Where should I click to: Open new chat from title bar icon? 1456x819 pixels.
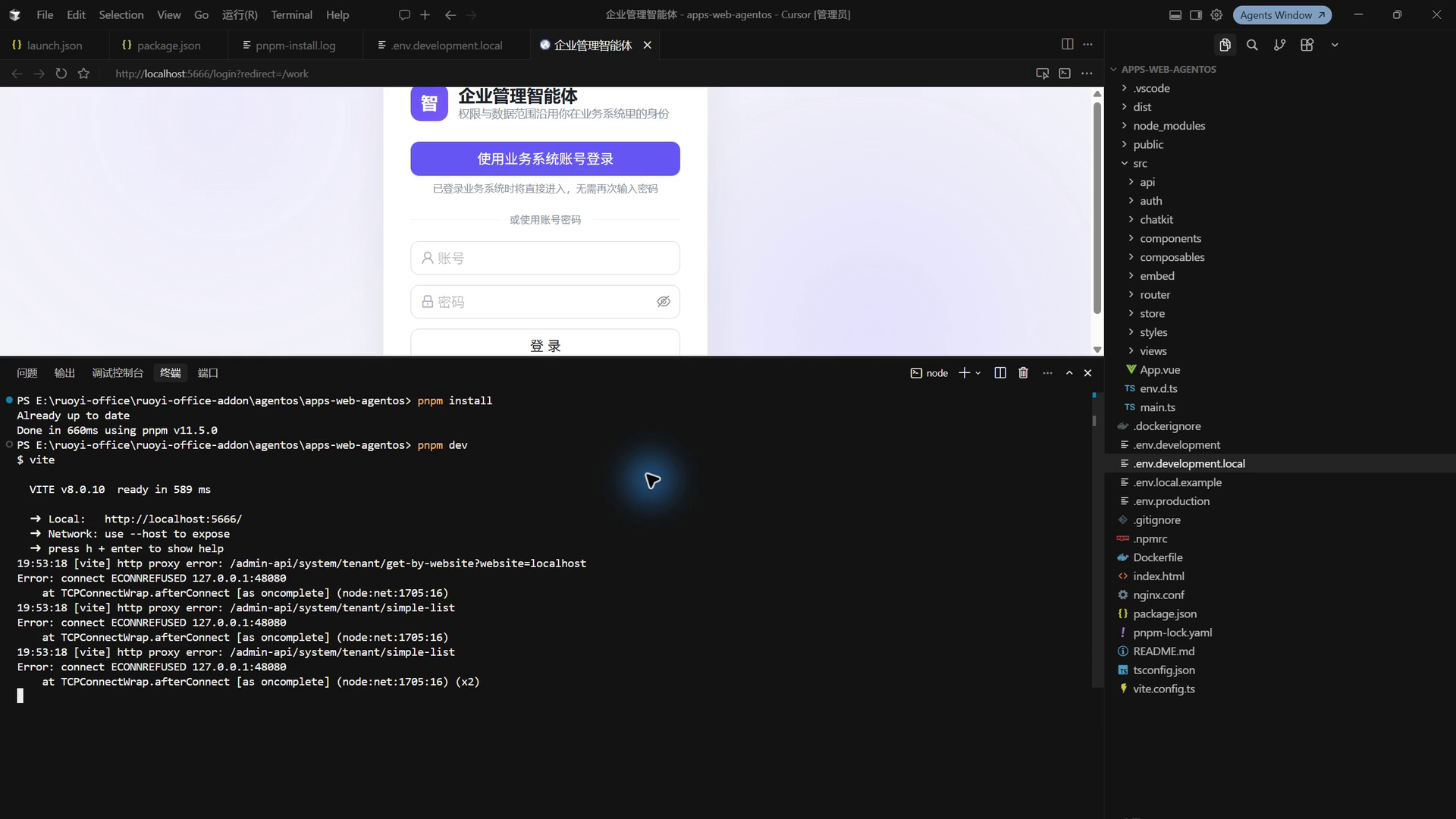coord(404,14)
